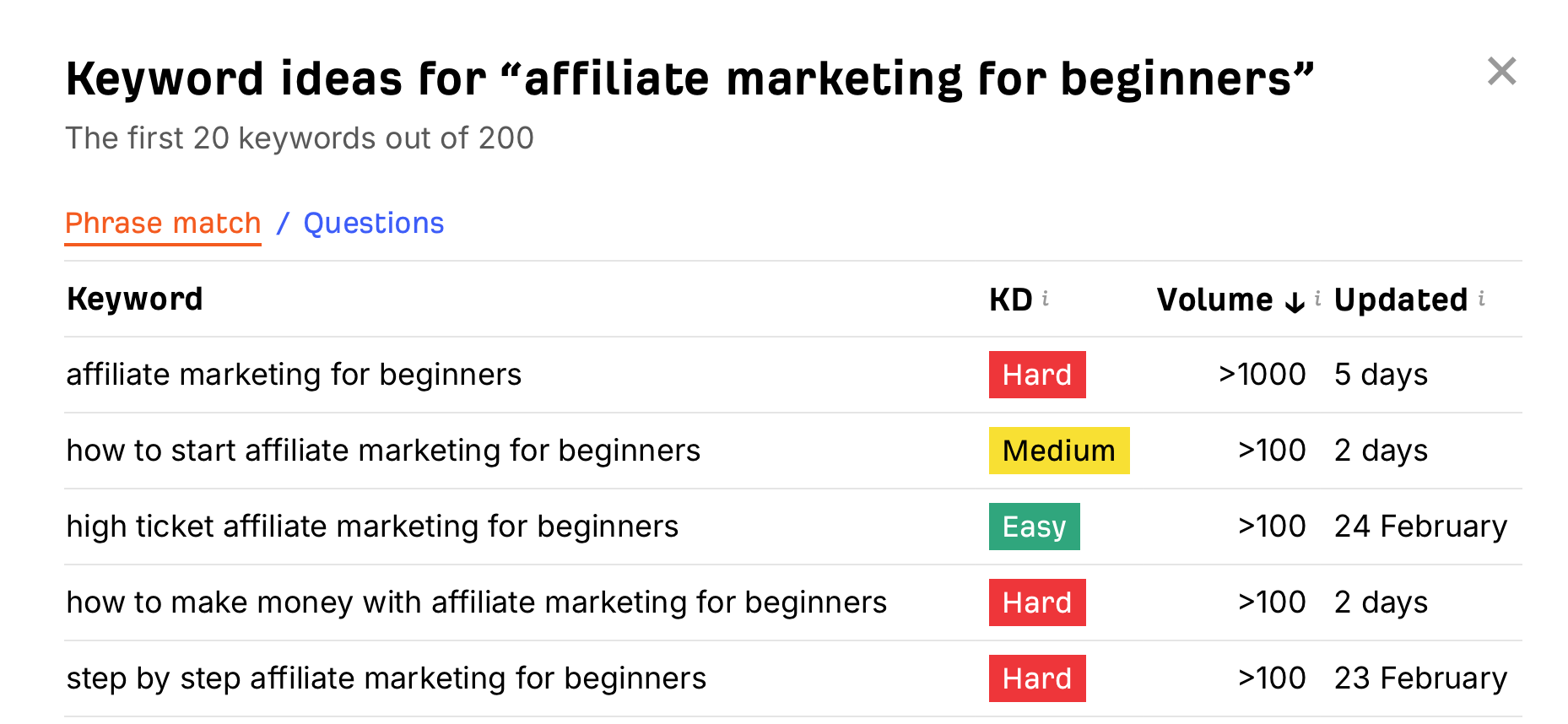Select the keyword 'affiliate marketing for beginners'
Image resolution: width=1568 pixels, height=724 pixels.
coord(294,374)
